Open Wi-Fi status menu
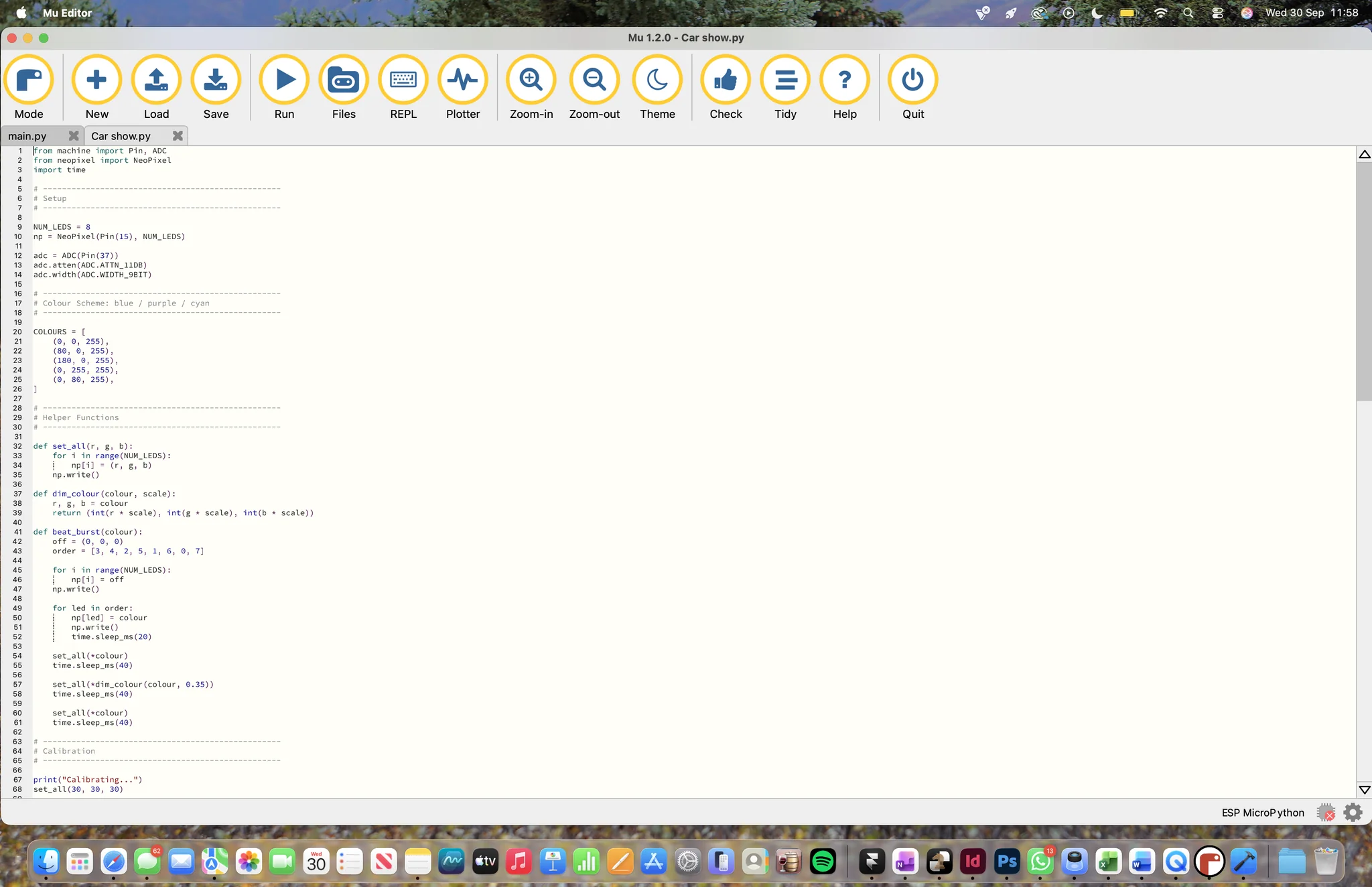 pyautogui.click(x=1160, y=13)
